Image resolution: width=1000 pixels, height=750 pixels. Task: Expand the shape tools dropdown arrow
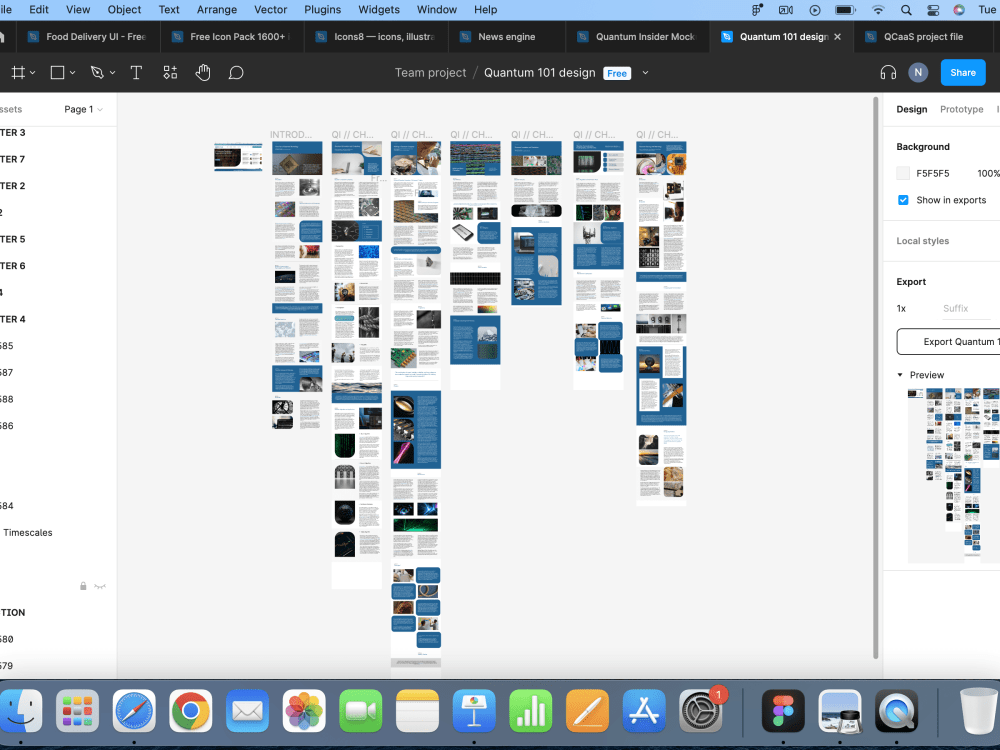73,73
